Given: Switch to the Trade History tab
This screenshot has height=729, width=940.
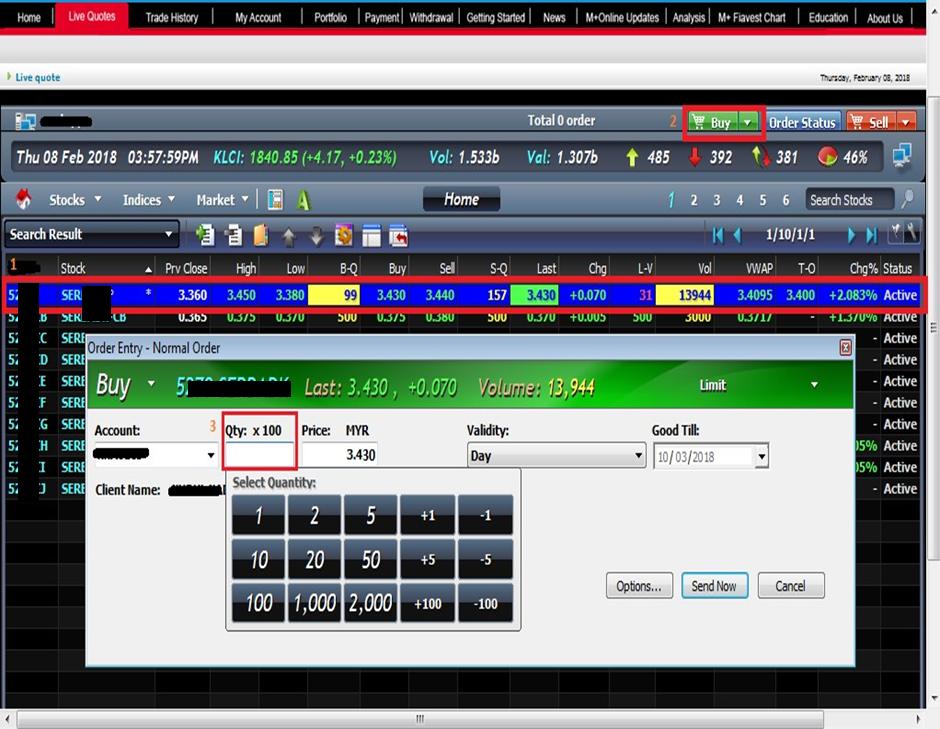Looking at the screenshot, I should pos(171,17).
